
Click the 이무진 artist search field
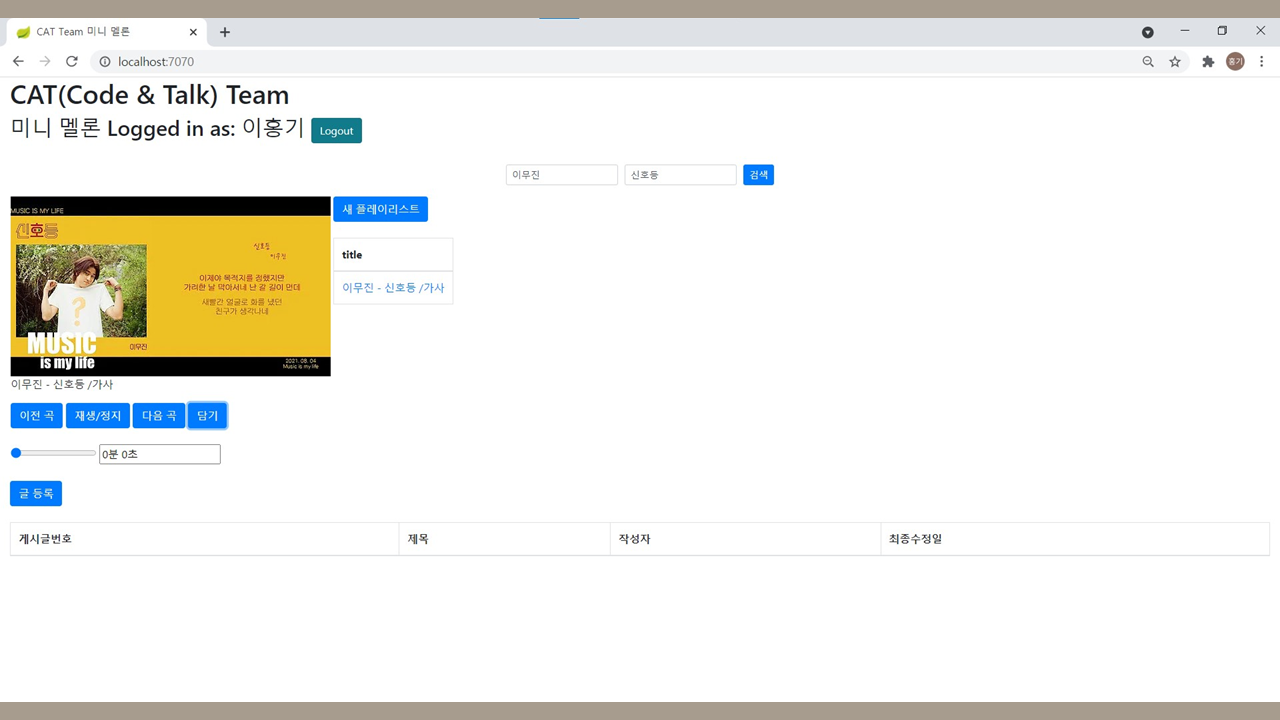point(562,175)
